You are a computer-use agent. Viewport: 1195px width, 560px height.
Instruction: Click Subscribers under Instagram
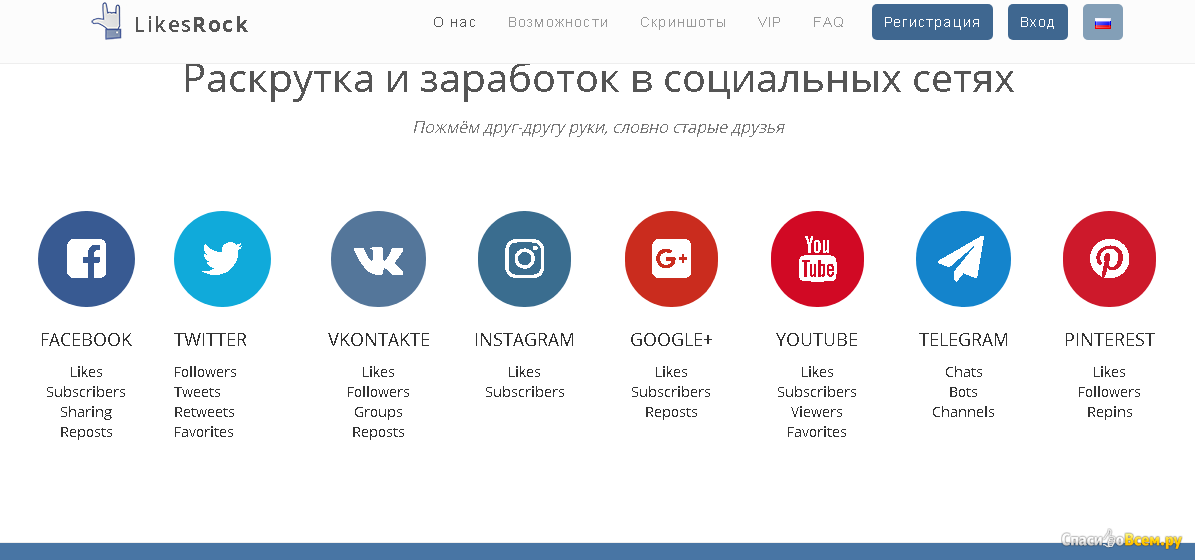(x=524, y=392)
